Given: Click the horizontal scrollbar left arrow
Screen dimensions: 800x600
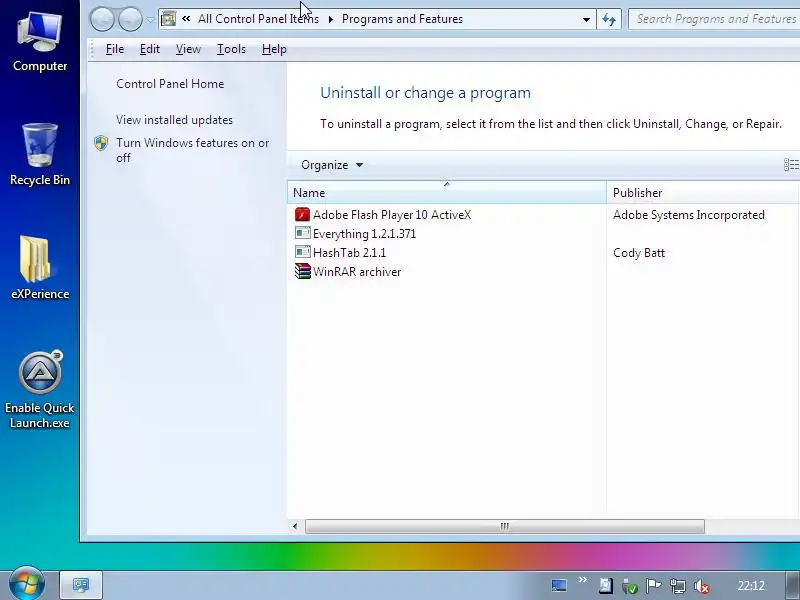Looking at the screenshot, I should click(x=295, y=526).
